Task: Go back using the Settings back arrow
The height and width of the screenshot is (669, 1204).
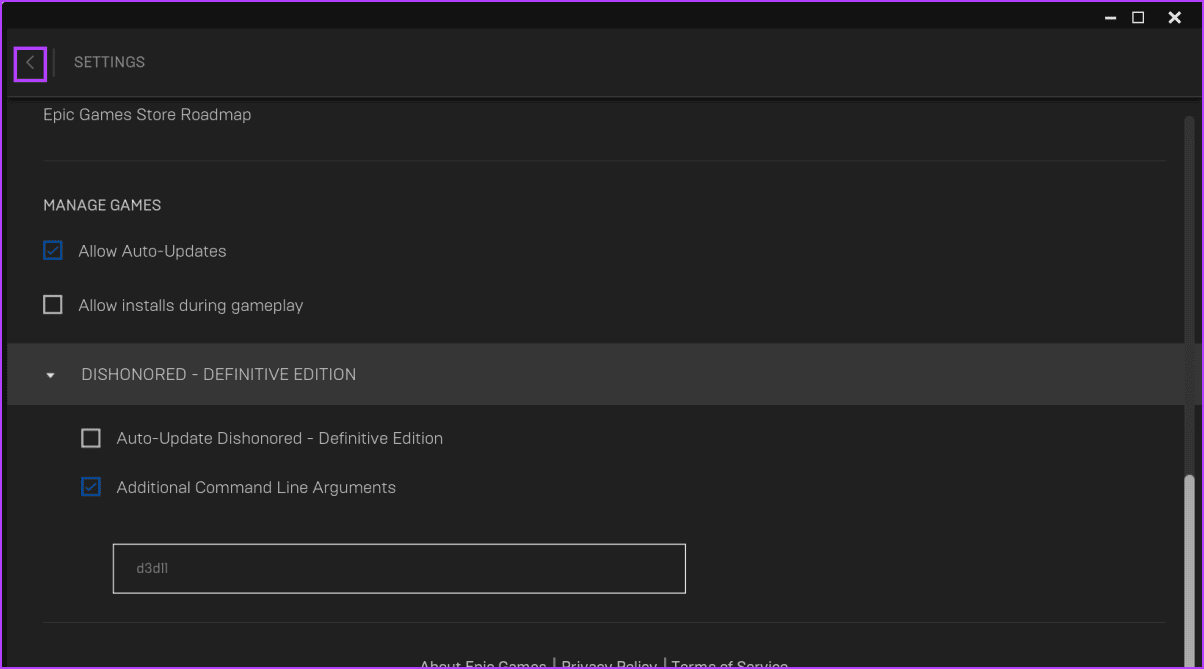Action: [x=30, y=63]
